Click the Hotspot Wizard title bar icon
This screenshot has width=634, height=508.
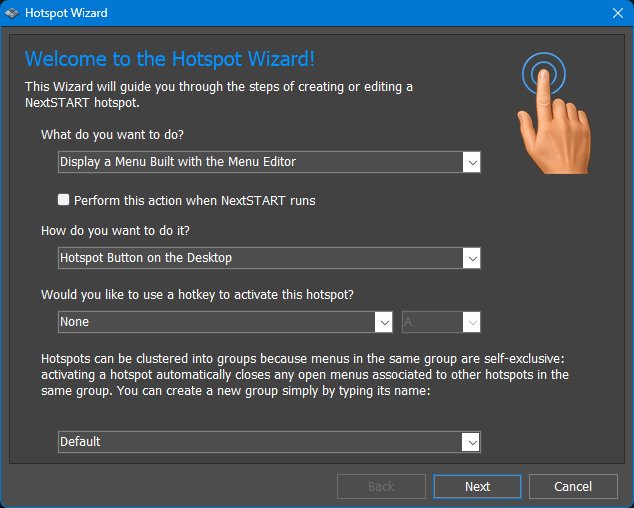(12, 13)
